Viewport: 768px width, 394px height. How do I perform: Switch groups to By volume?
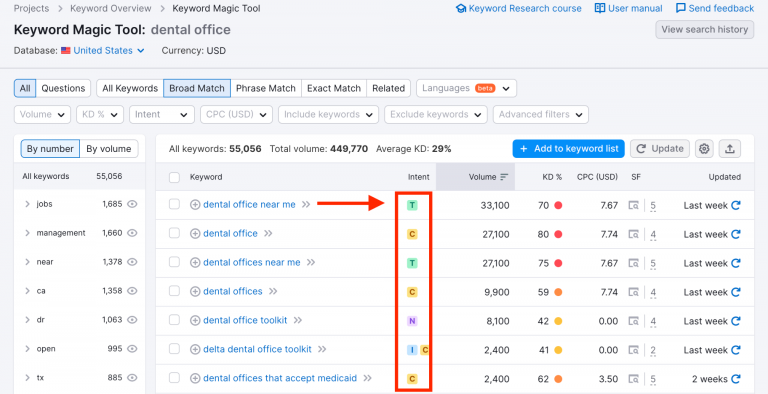coord(109,148)
